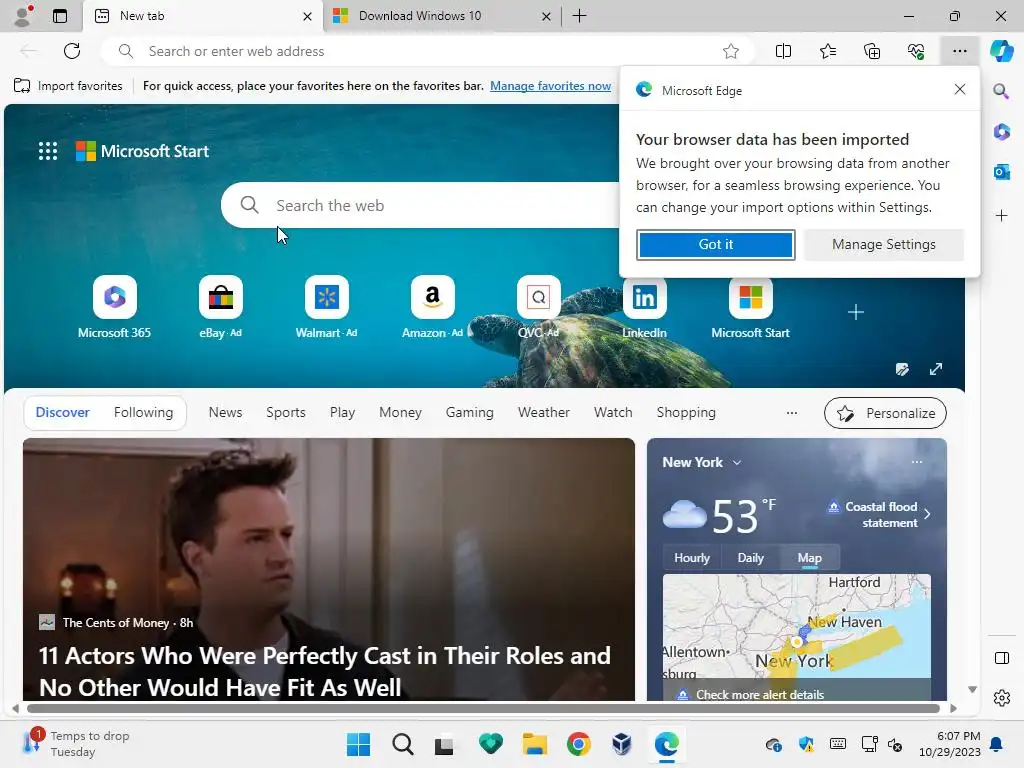Show the Hourly weather forecast tab

click(x=692, y=558)
